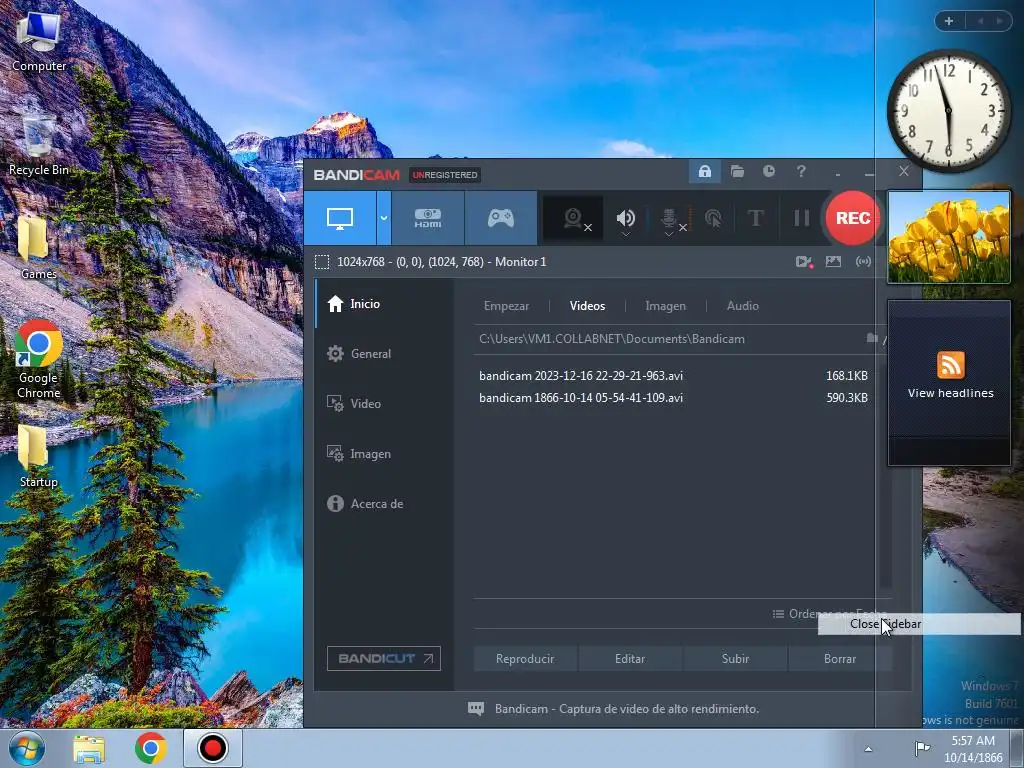The image size is (1024, 768).
Task: Click the Bandicam taskbar button
Action: 213,748
